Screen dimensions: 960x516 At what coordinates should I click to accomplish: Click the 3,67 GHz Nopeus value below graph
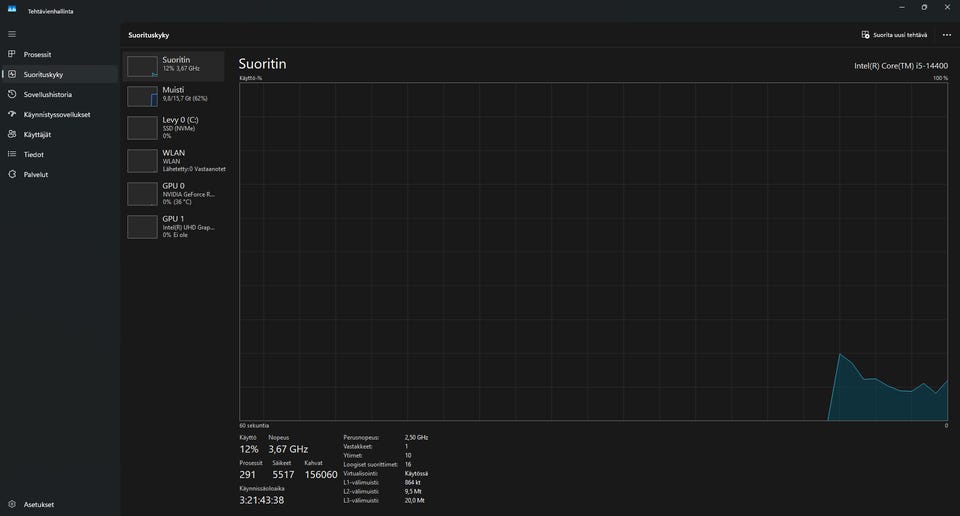tap(288, 449)
